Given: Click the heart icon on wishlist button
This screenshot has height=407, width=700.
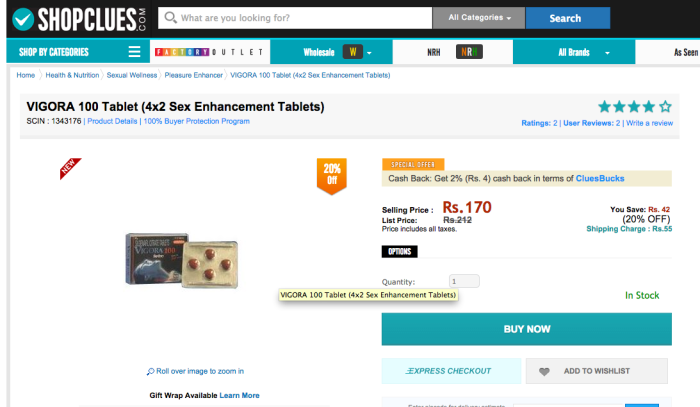Looking at the screenshot, I should point(544,371).
